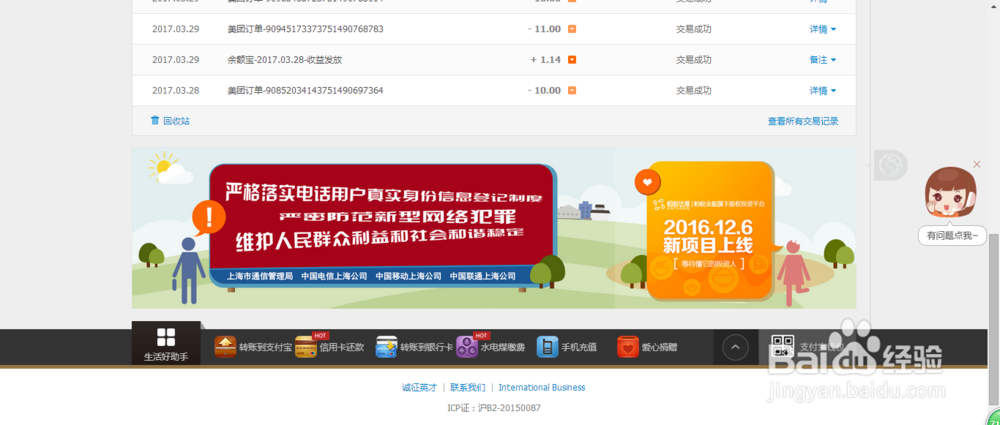Expand 详情 dropdown for -10.00 美团订单
The image size is (1000, 425).
(823, 91)
